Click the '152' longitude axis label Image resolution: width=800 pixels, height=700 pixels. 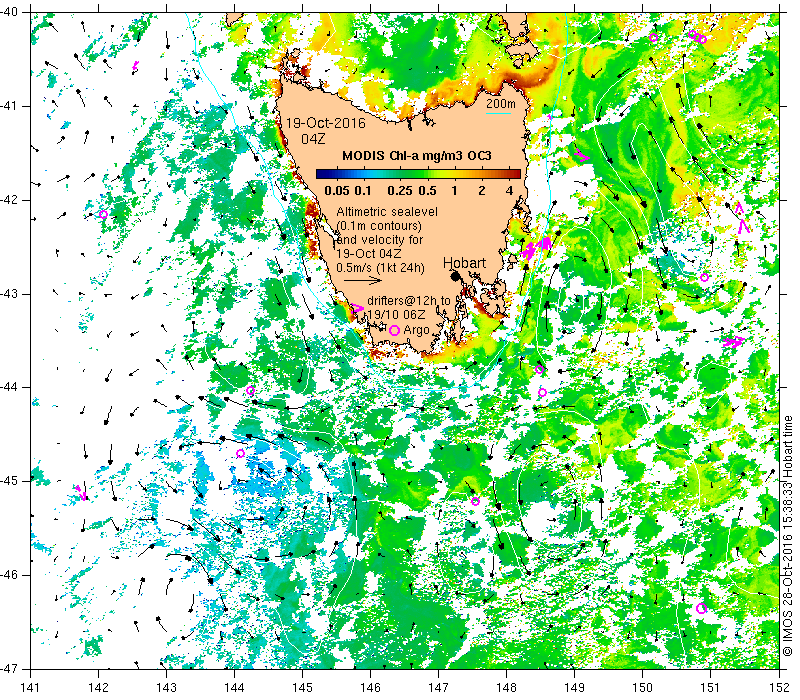coord(780,687)
